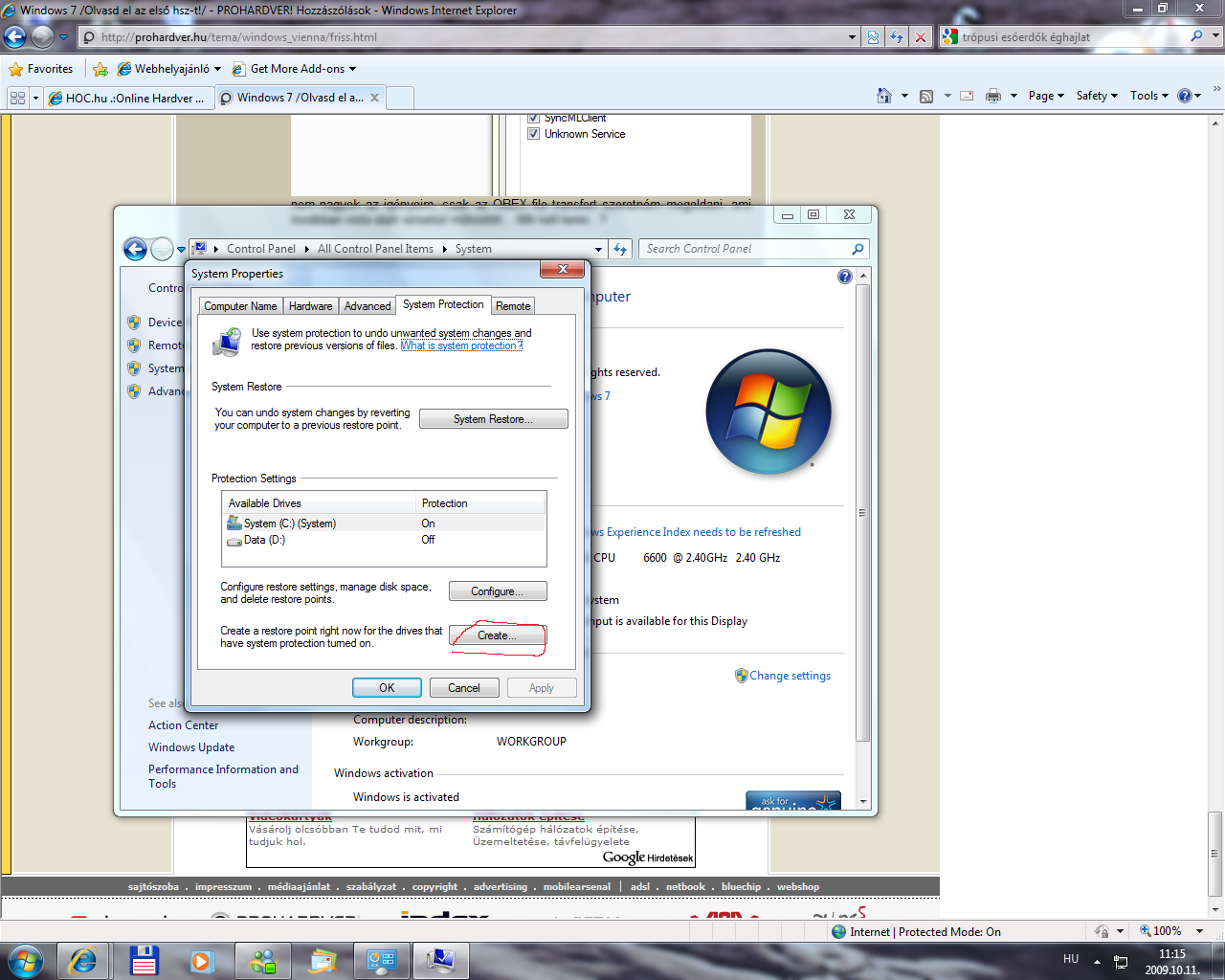Click the compatibility view icon in address bar
Viewport: 1225px width, 980px height.
pos(873,37)
